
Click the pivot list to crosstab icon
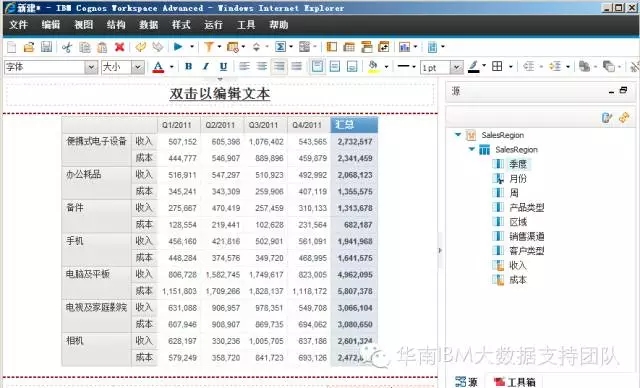[x=349, y=47]
